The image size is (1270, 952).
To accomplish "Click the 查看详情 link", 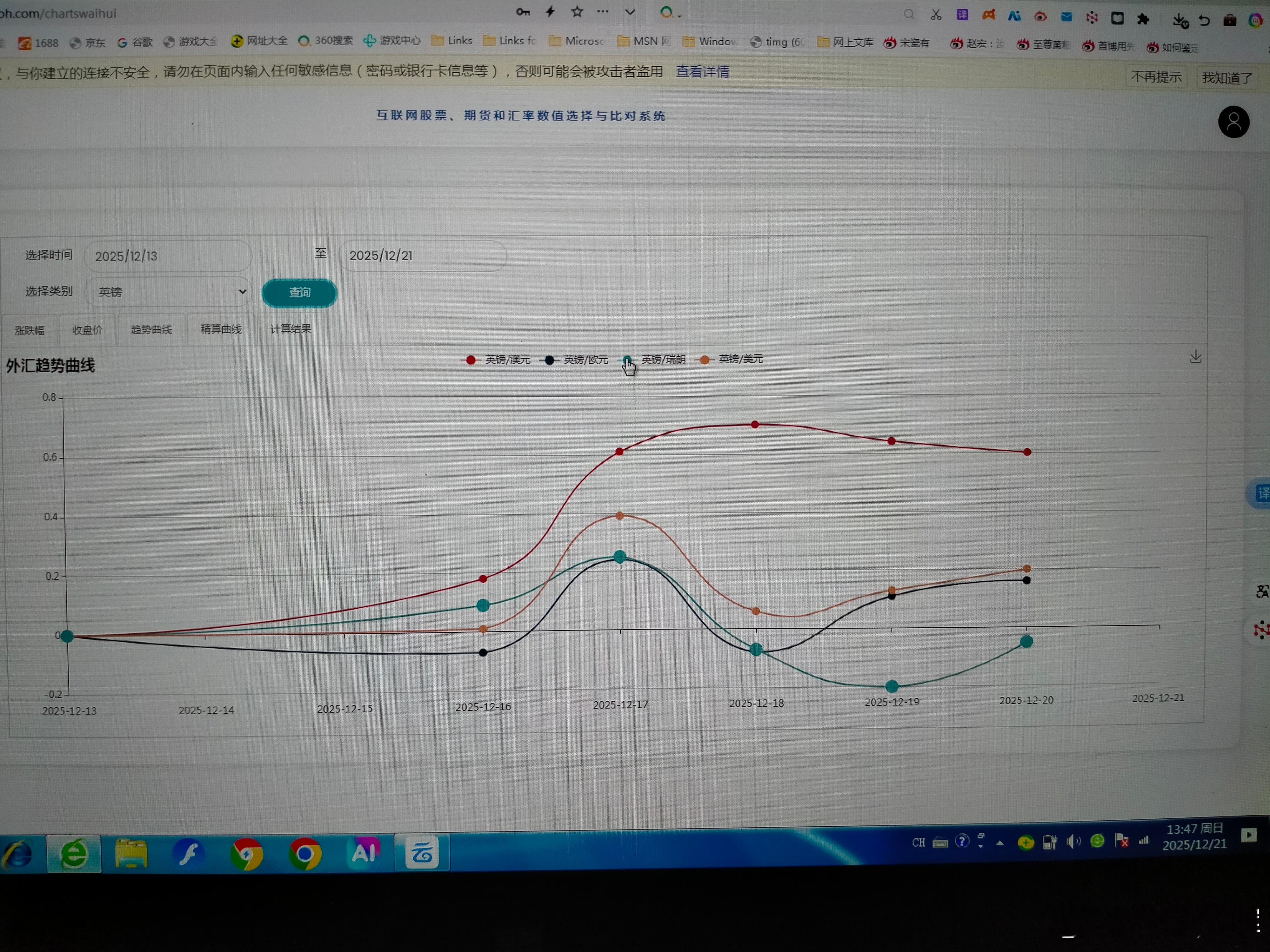I will (x=702, y=72).
